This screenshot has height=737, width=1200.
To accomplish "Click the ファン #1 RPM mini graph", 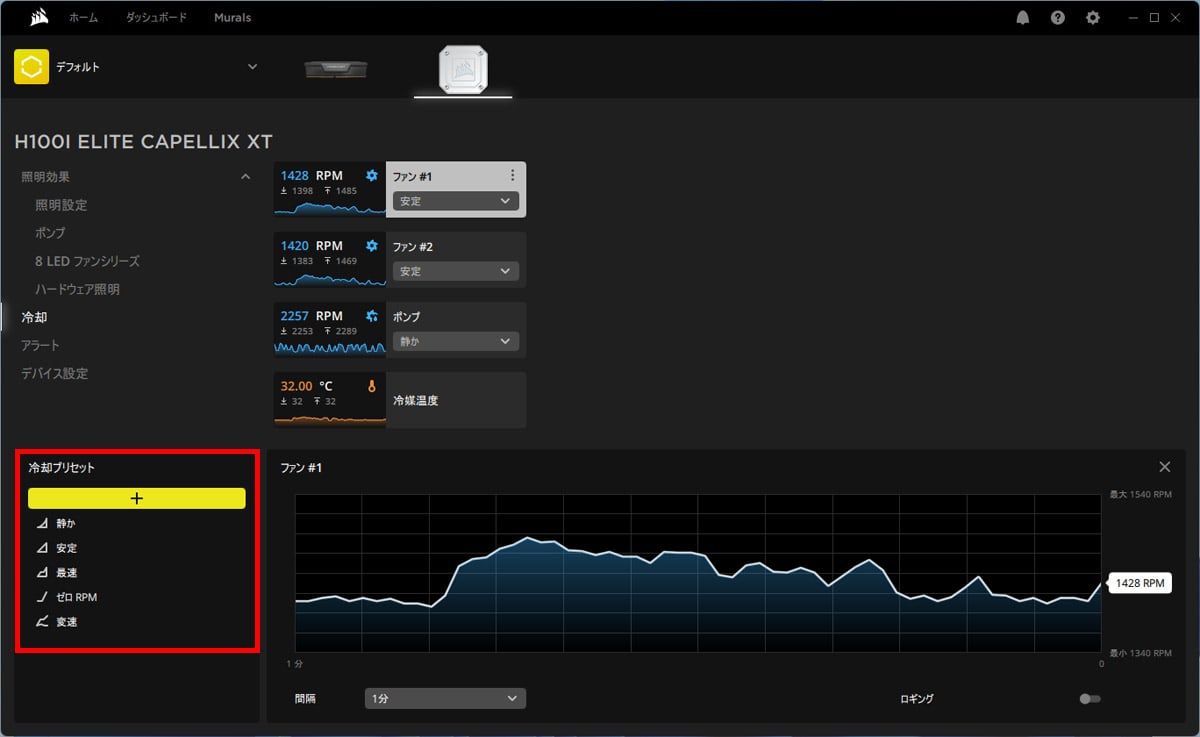I will point(330,208).
